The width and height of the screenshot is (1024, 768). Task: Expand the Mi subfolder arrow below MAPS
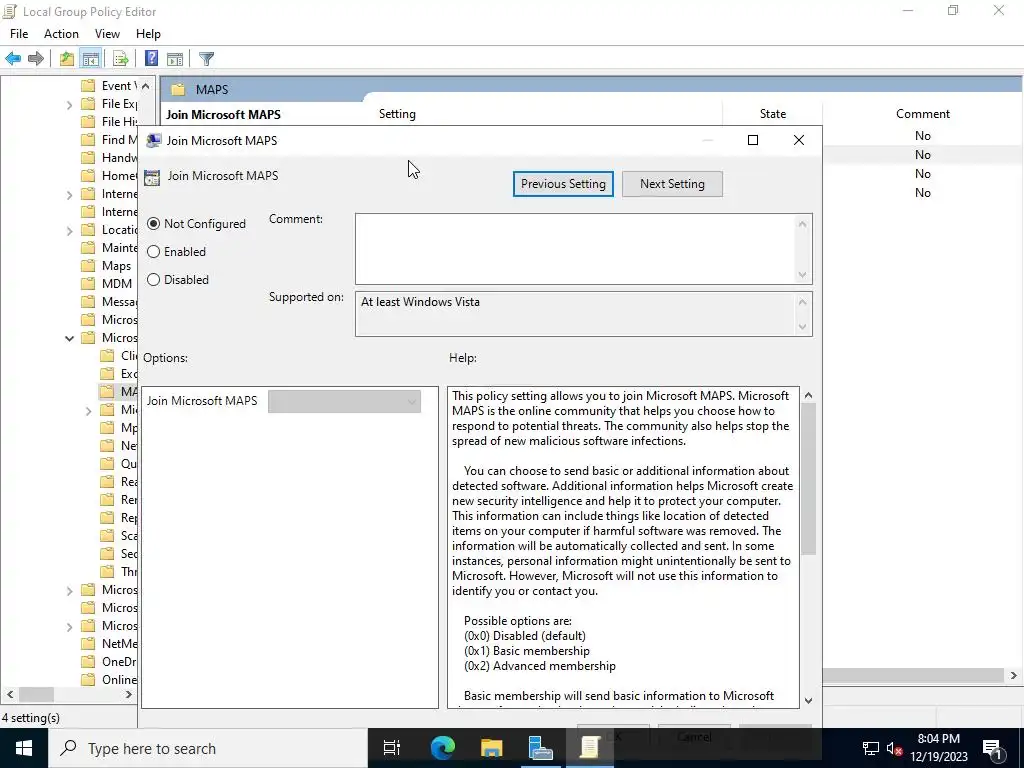[x=89, y=410]
